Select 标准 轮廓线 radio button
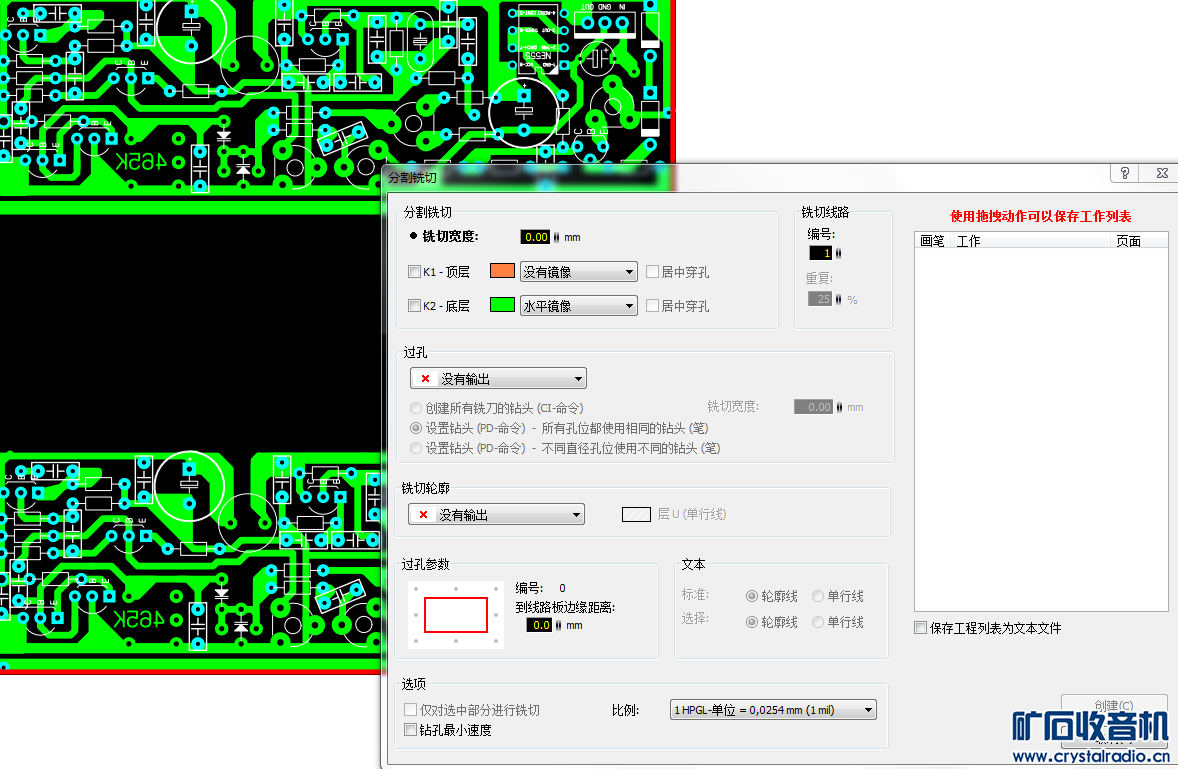The width and height of the screenshot is (1178, 769). tap(751, 596)
